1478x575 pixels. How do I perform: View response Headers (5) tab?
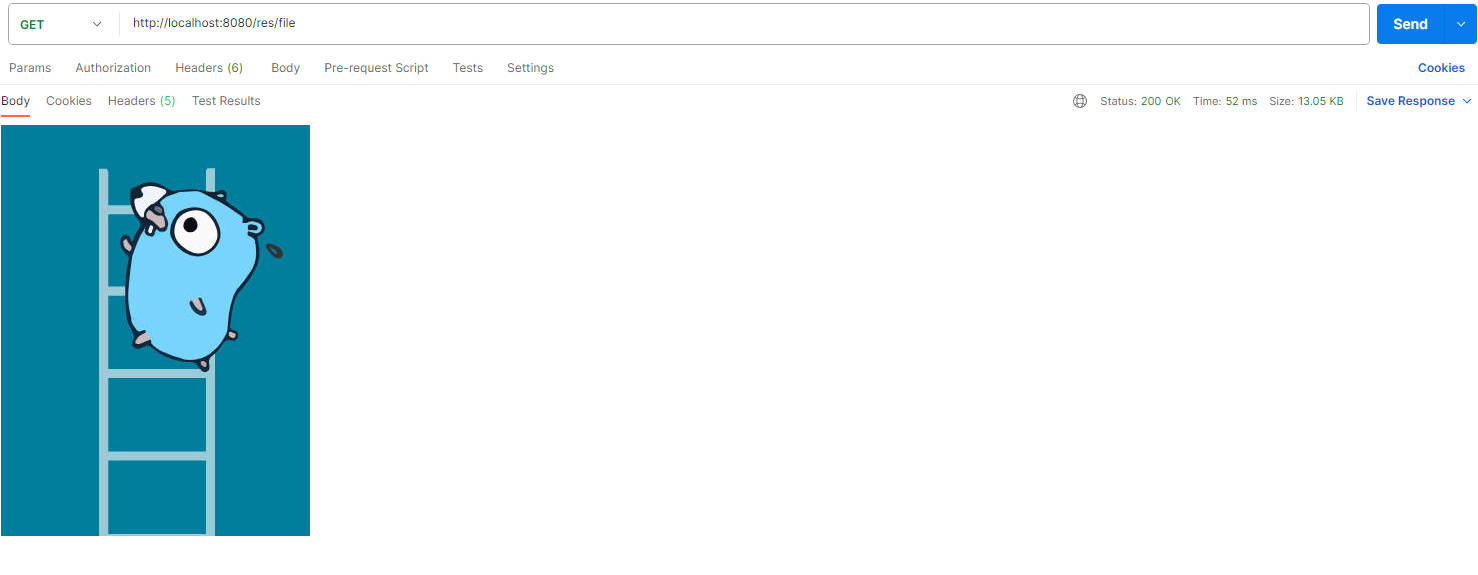[x=142, y=101]
